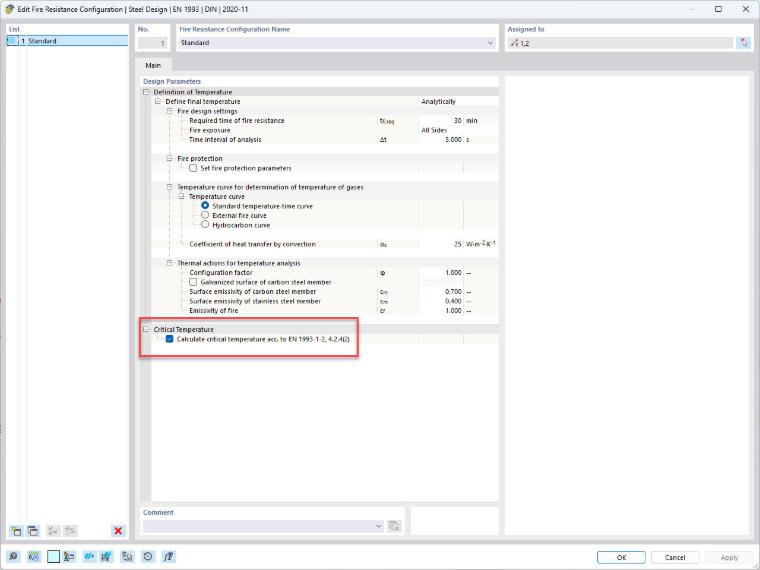The image size is (760, 570).
Task: Select '1 Standard' in the List panel
Action: click(68, 41)
